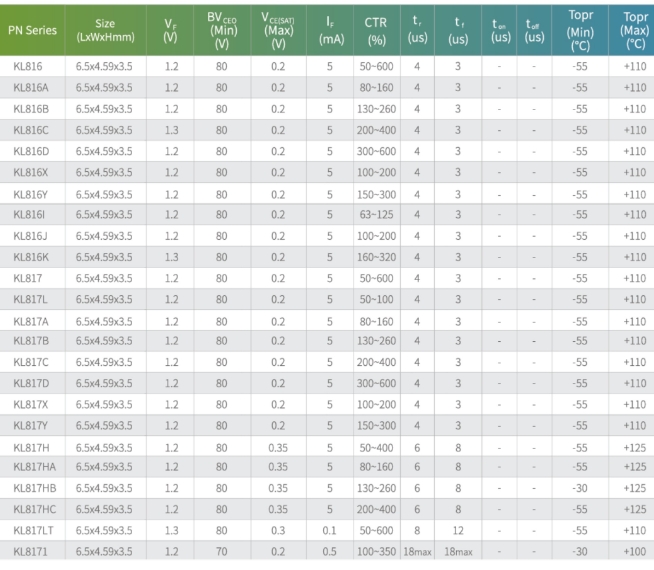Click the 0.1 mA IF value cell

[x=331, y=530]
